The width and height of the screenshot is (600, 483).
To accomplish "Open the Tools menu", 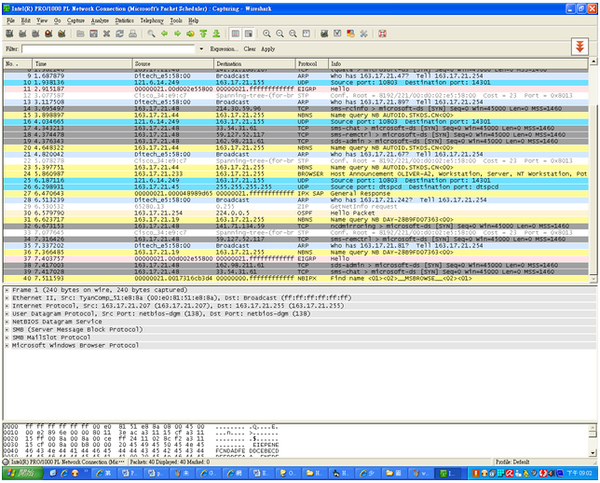I will point(176,21).
